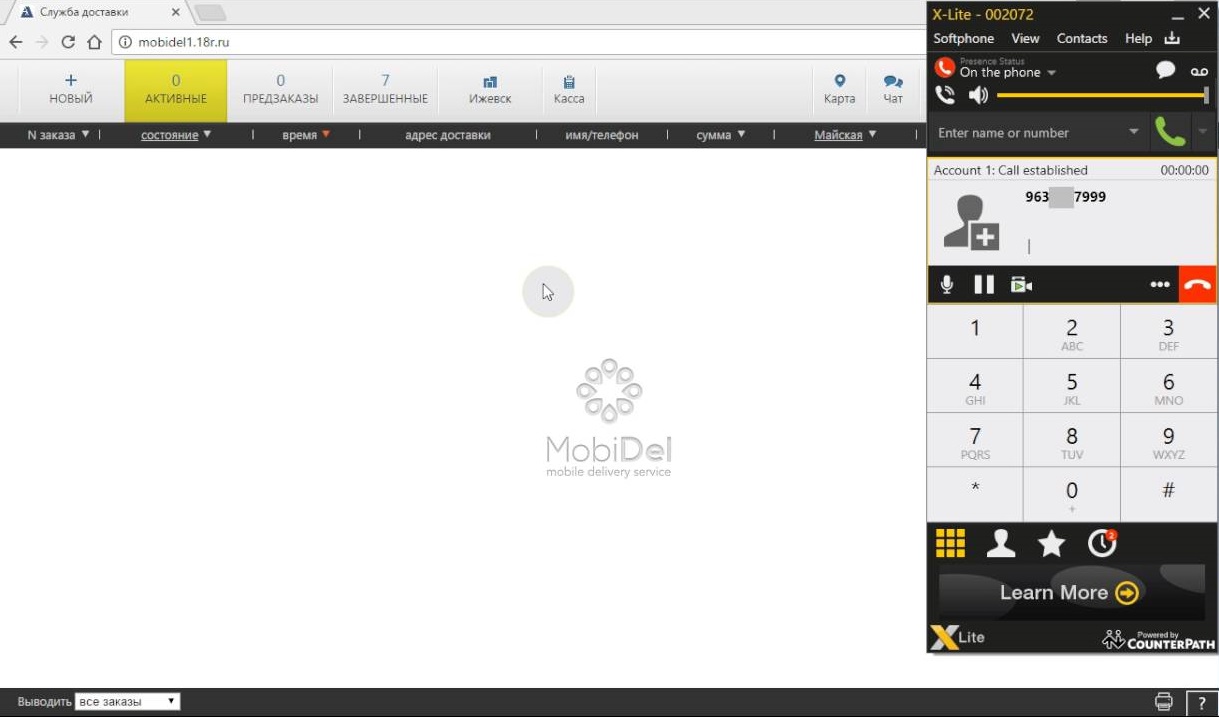Open the X-Lite contacts person tab
1219x717 pixels.
click(1001, 543)
